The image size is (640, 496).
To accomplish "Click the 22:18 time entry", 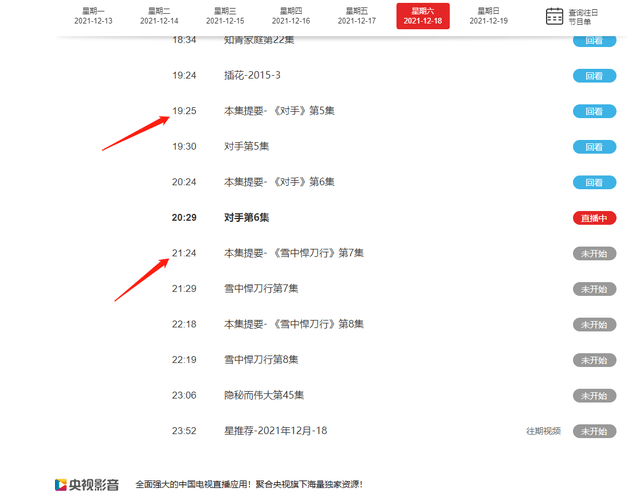I will [184, 324].
